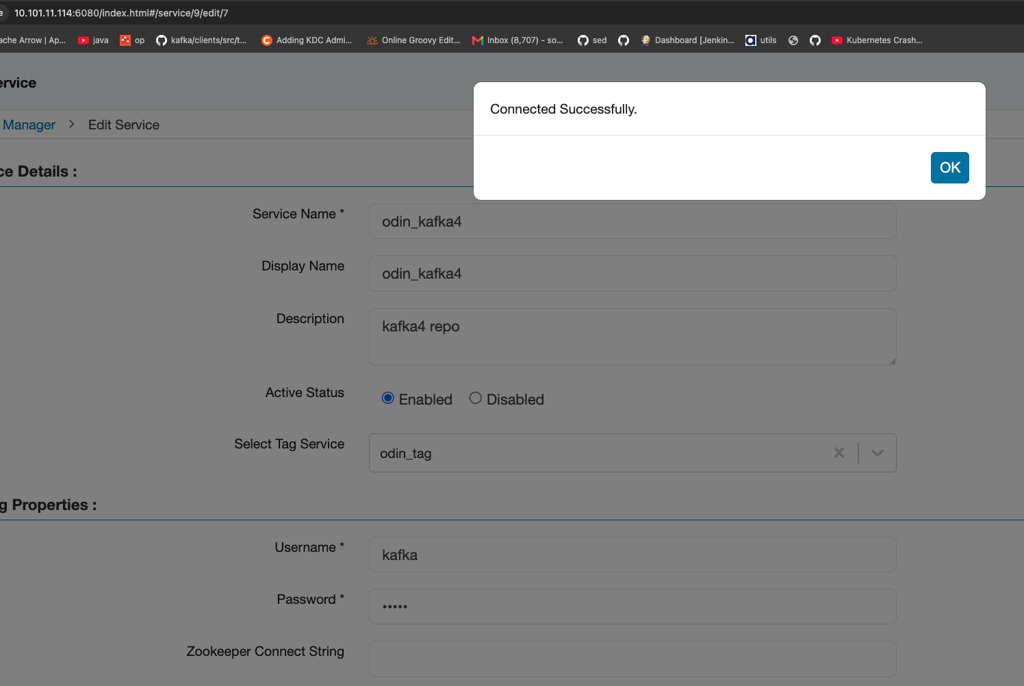Image resolution: width=1024 pixels, height=686 pixels.
Task: Click the Password input field
Action: click(x=632, y=606)
